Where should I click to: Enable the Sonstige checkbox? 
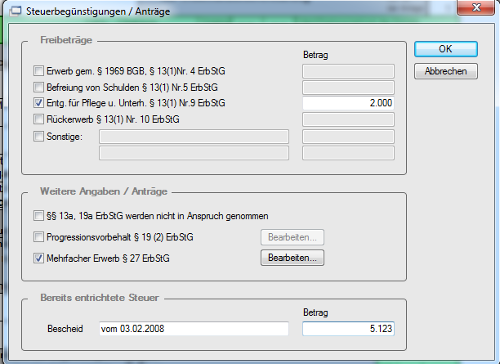tap(38, 136)
